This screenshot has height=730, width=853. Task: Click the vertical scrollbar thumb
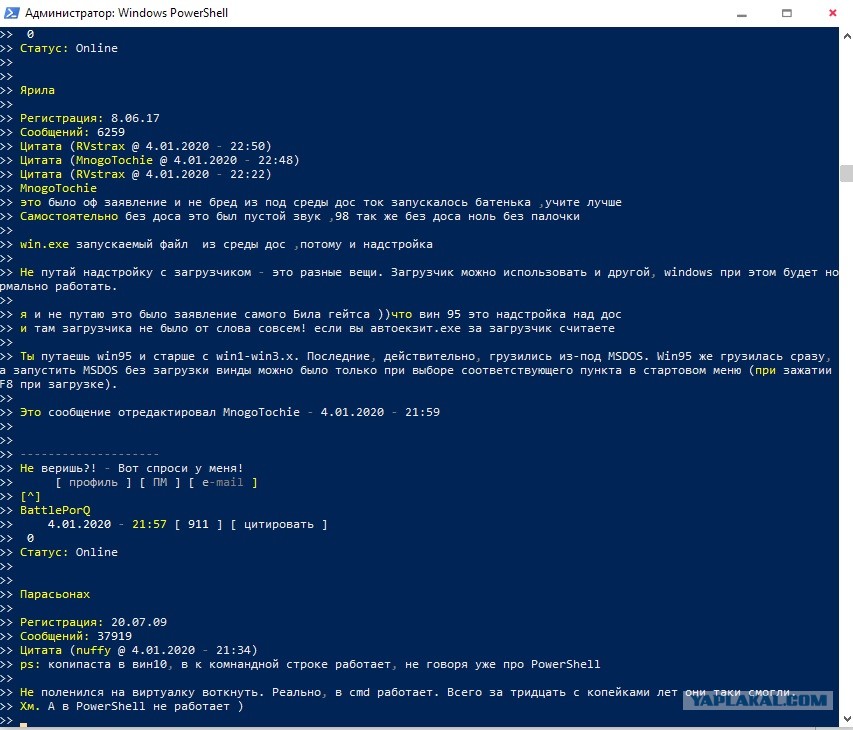pyautogui.click(x=846, y=174)
